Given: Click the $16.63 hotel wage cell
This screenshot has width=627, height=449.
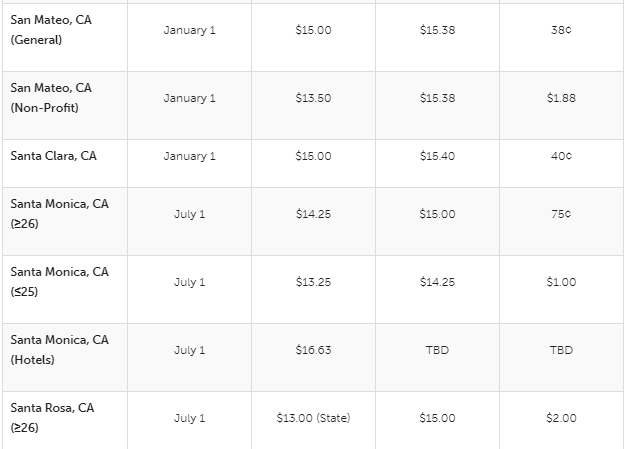Looking at the screenshot, I should [313, 350].
